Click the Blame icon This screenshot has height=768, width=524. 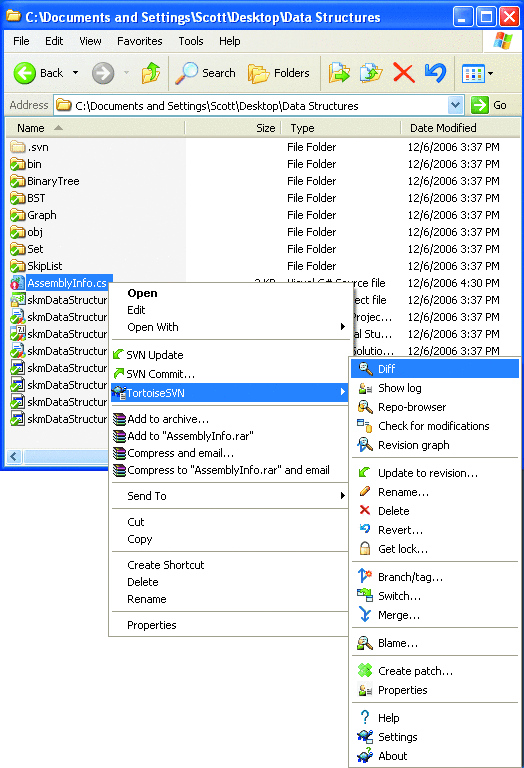pos(365,643)
